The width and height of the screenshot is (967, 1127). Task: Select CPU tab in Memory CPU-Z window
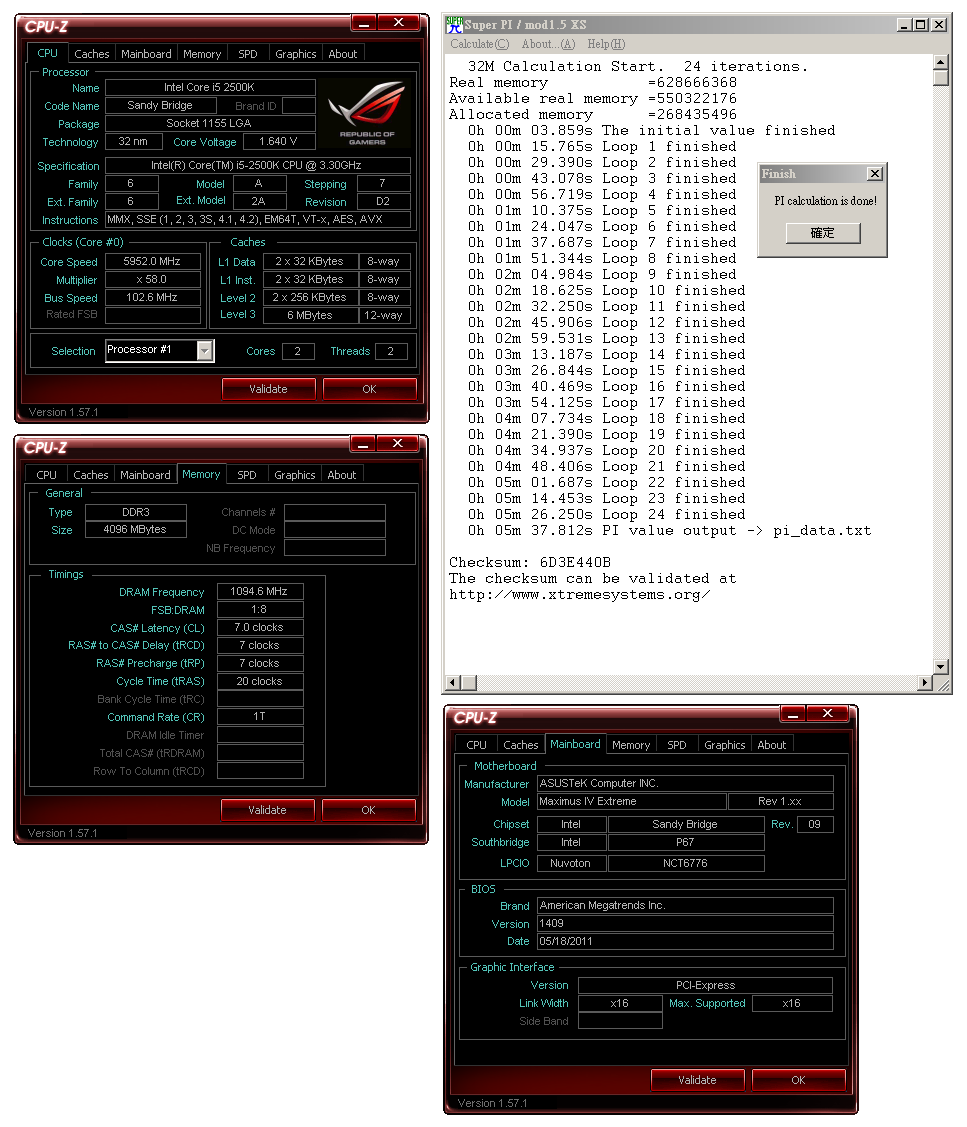coord(46,475)
